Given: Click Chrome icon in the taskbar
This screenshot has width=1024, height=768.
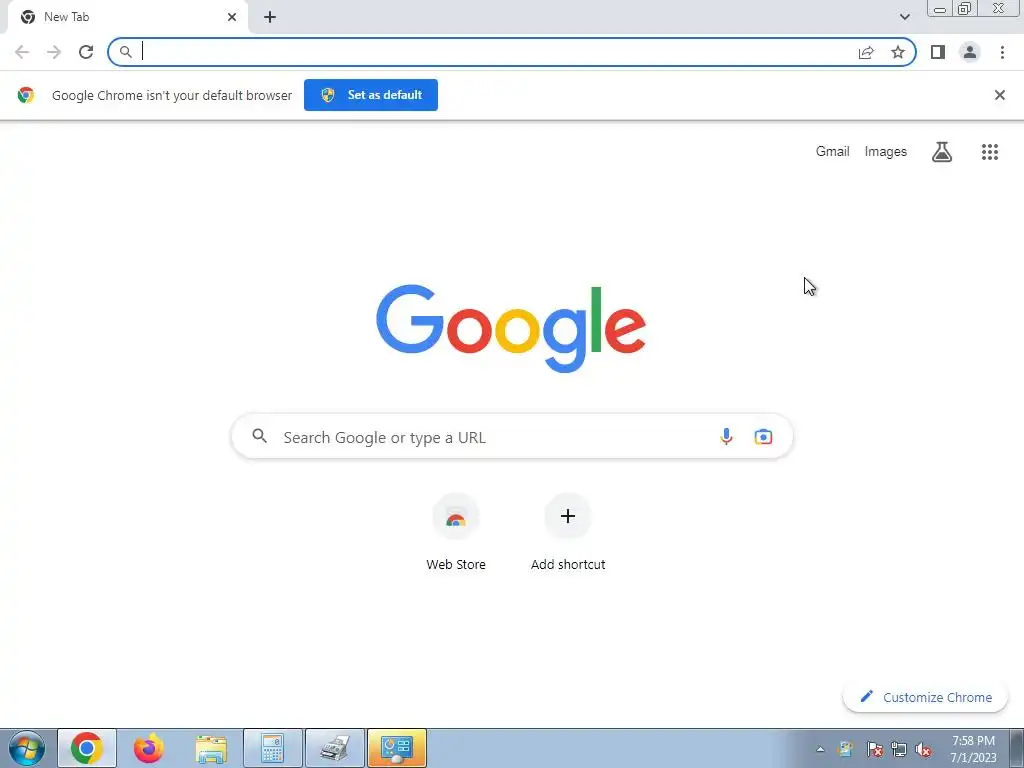Looking at the screenshot, I should click(x=87, y=748).
